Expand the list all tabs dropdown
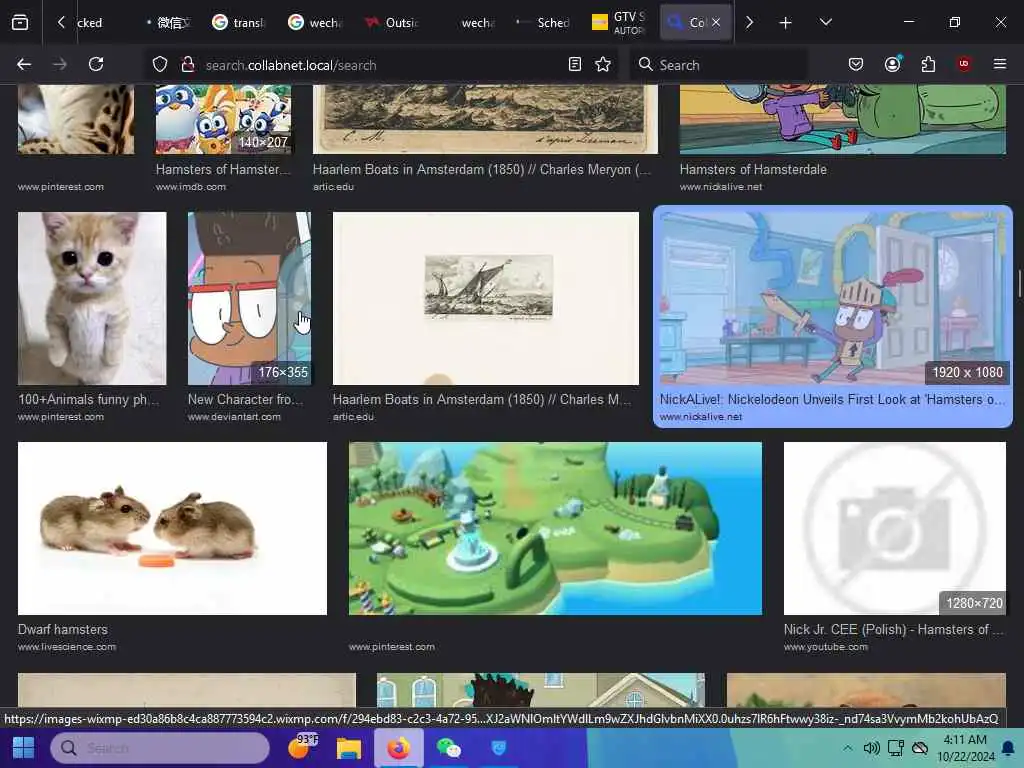 825,22
